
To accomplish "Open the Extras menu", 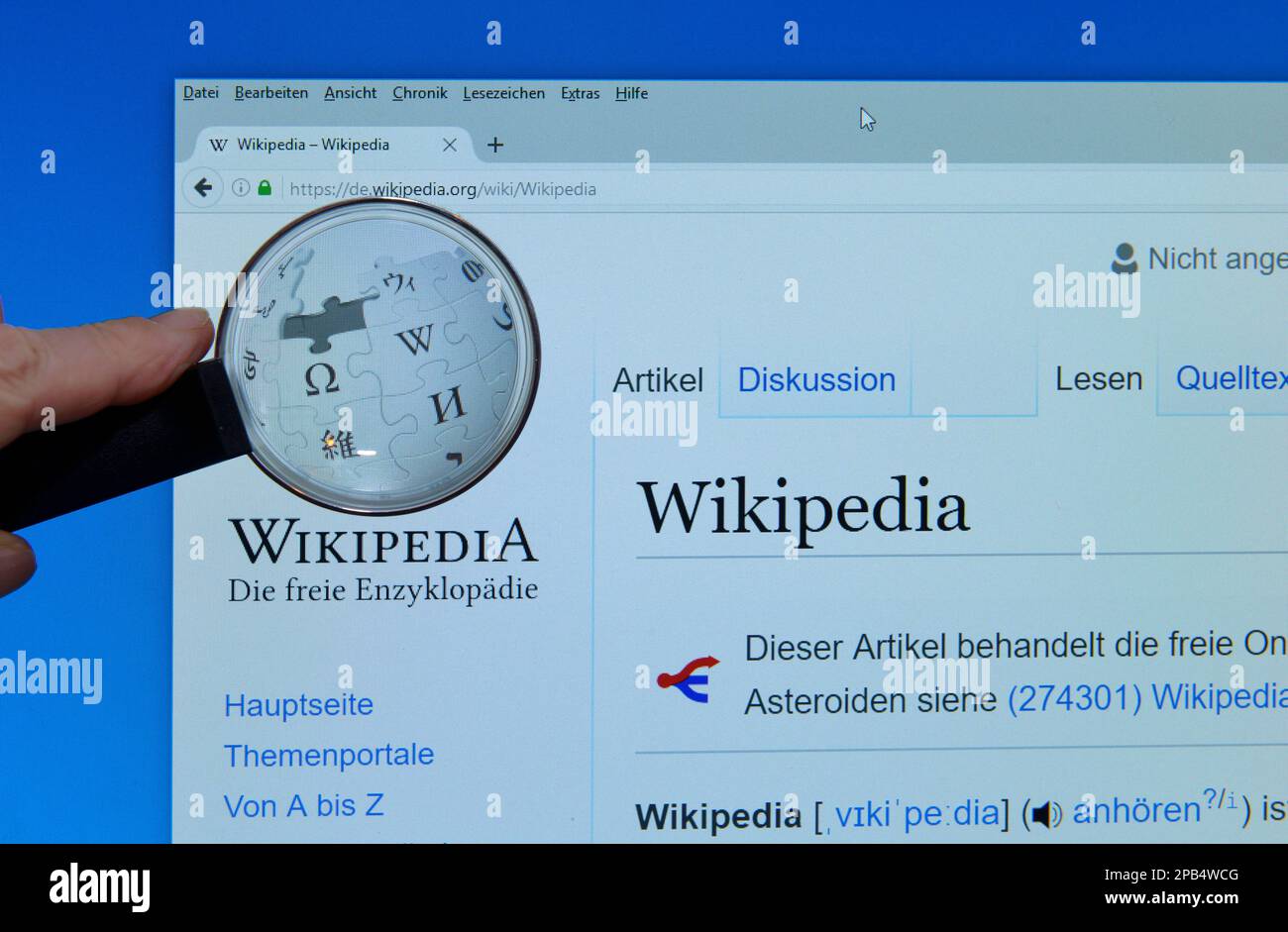I will point(581,93).
